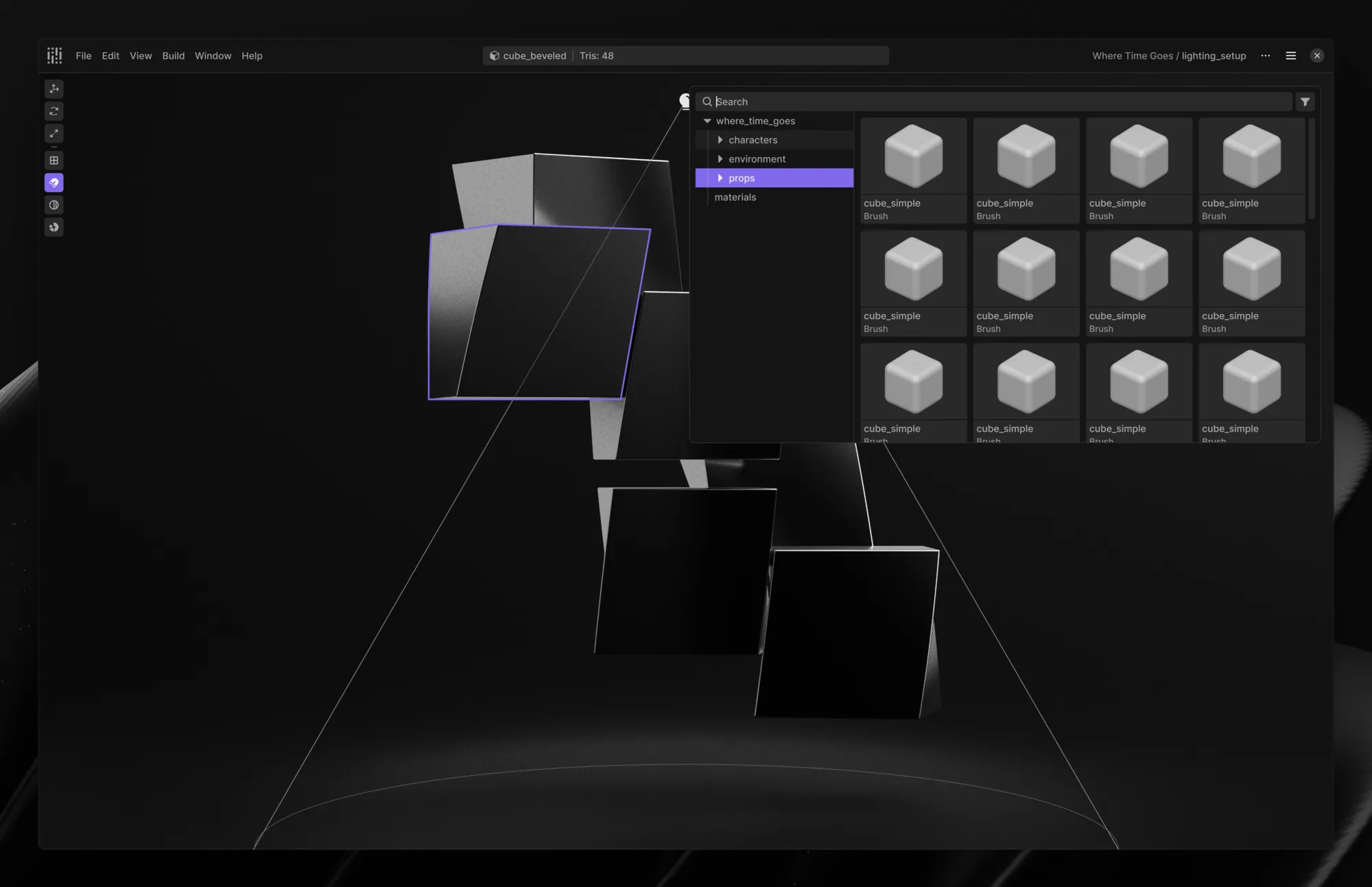Click the split-circle shading mode icon
This screenshot has height=887, width=1372.
coord(54,205)
